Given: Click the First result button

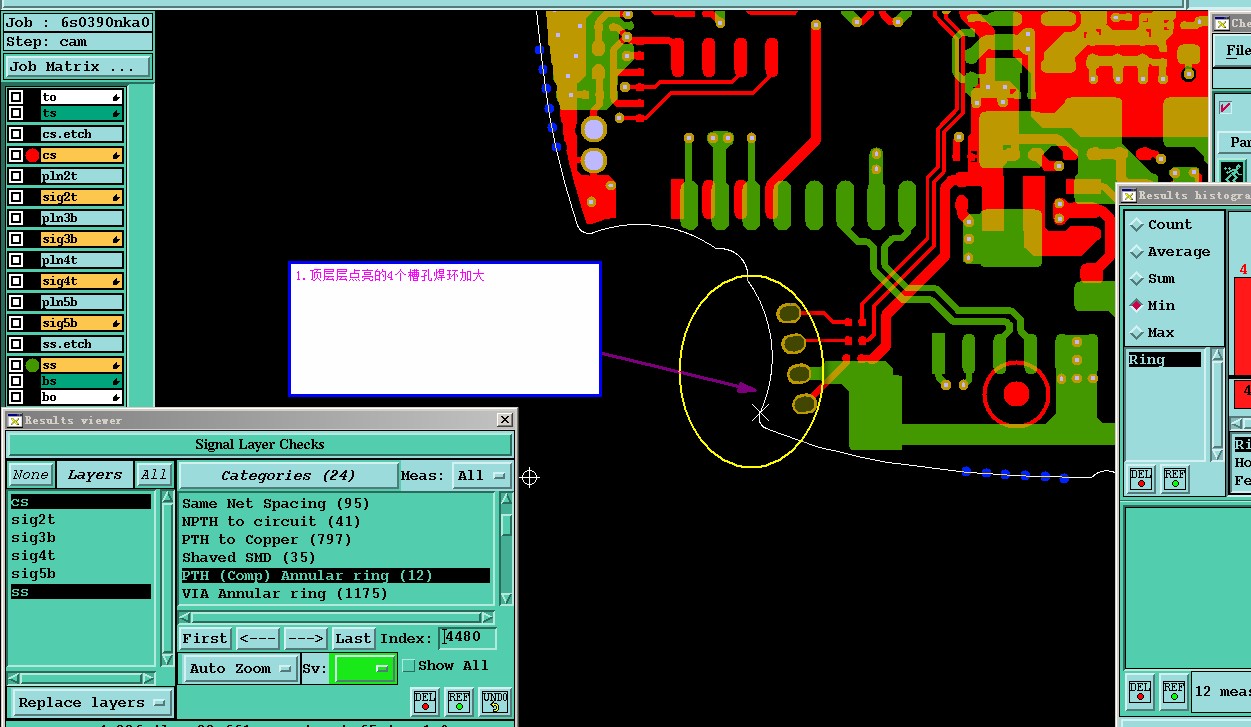Looking at the screenshot, I should click(x=205, y=638).
